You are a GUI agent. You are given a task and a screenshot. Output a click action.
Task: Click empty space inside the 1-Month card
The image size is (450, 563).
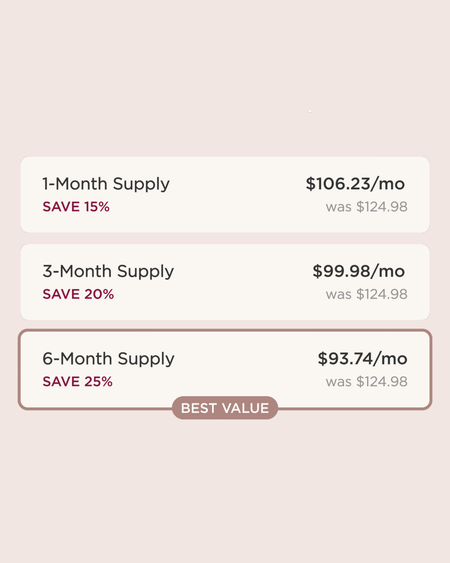click(x=237, y=195)
